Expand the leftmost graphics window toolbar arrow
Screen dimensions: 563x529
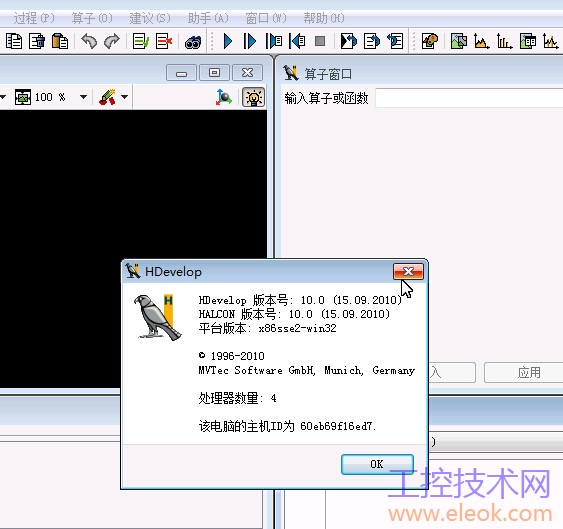click(3, 97)
